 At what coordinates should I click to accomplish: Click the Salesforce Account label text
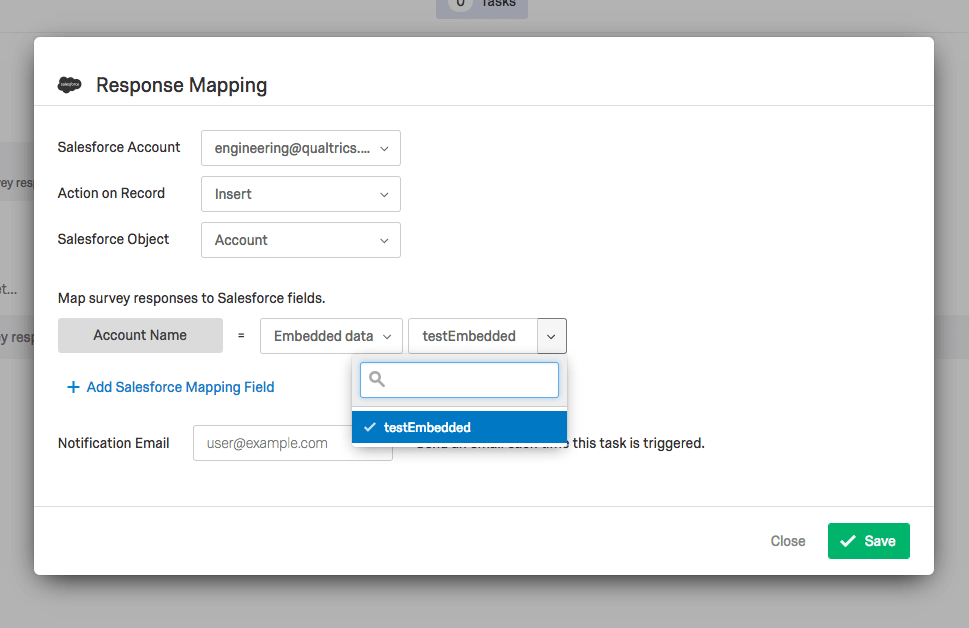pos(119,147)
